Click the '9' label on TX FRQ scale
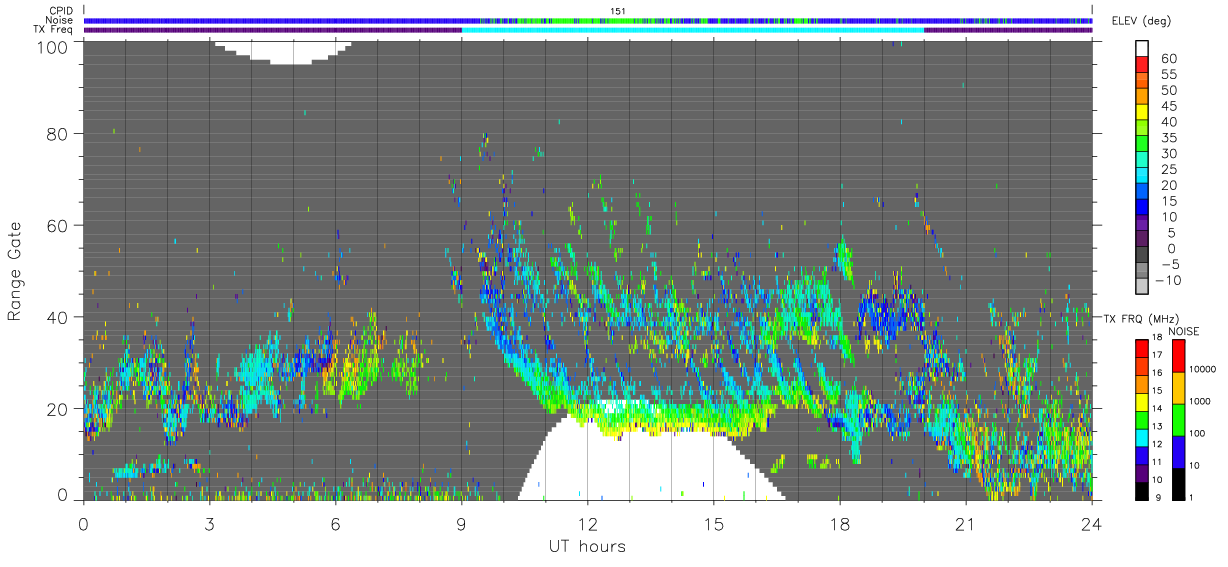The width and height of the screenshot is (1228, 567). pos(1159,500)
